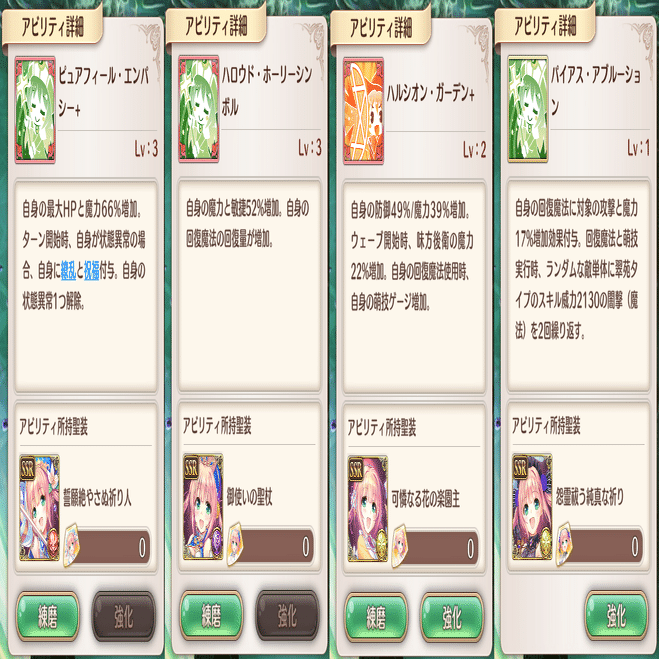Open the 可憐なる花の楽園主 SSR card thumbnail
Viewport: 659px width, 659px height.
coord(368,509)
